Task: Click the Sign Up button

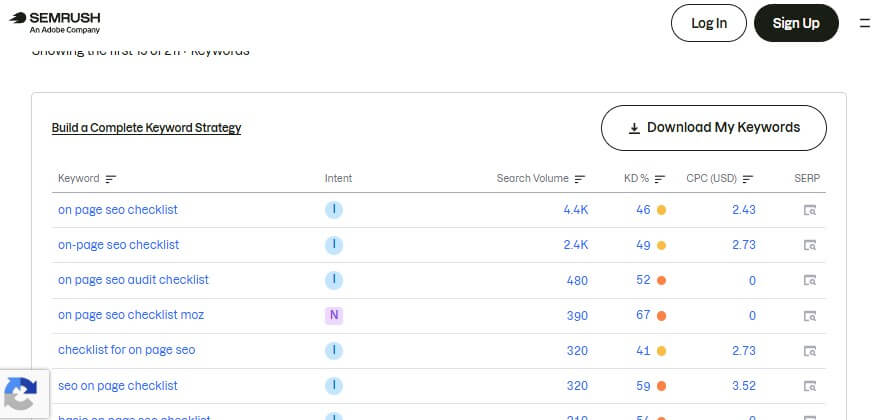Action: [796, 23]
